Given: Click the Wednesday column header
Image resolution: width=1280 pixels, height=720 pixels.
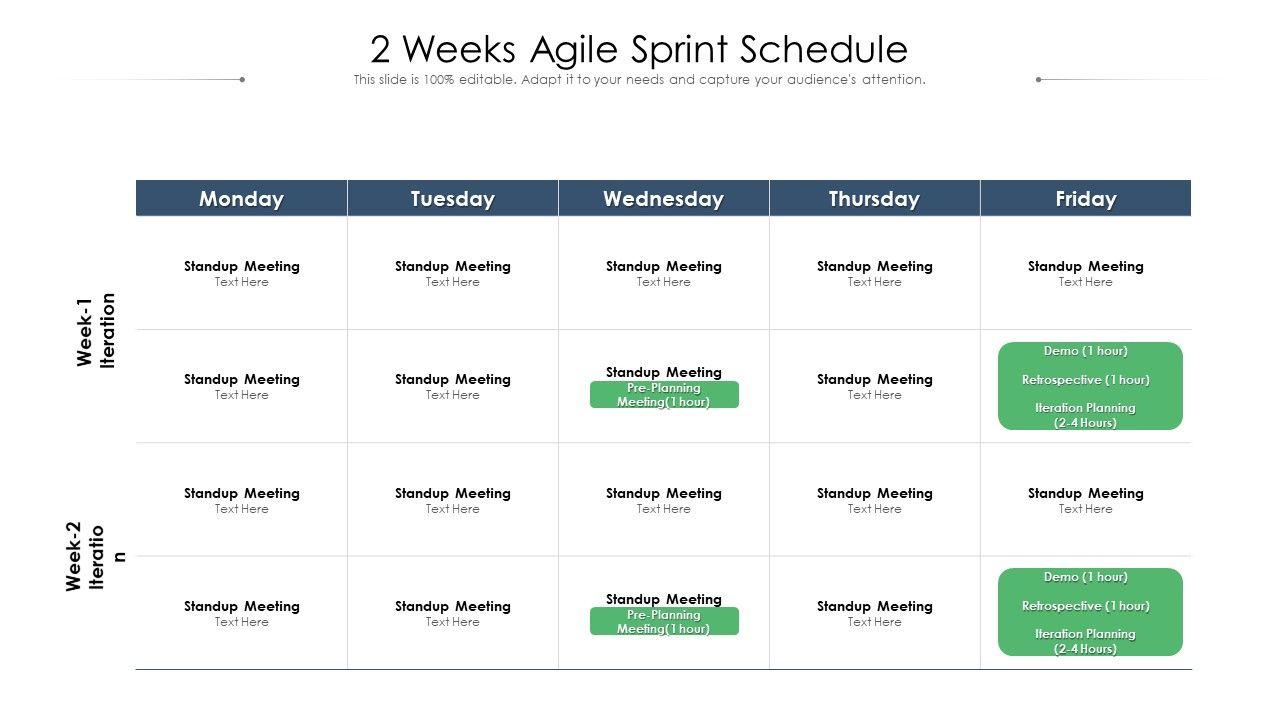Looking at the screenshot, I should pos(663,199).
